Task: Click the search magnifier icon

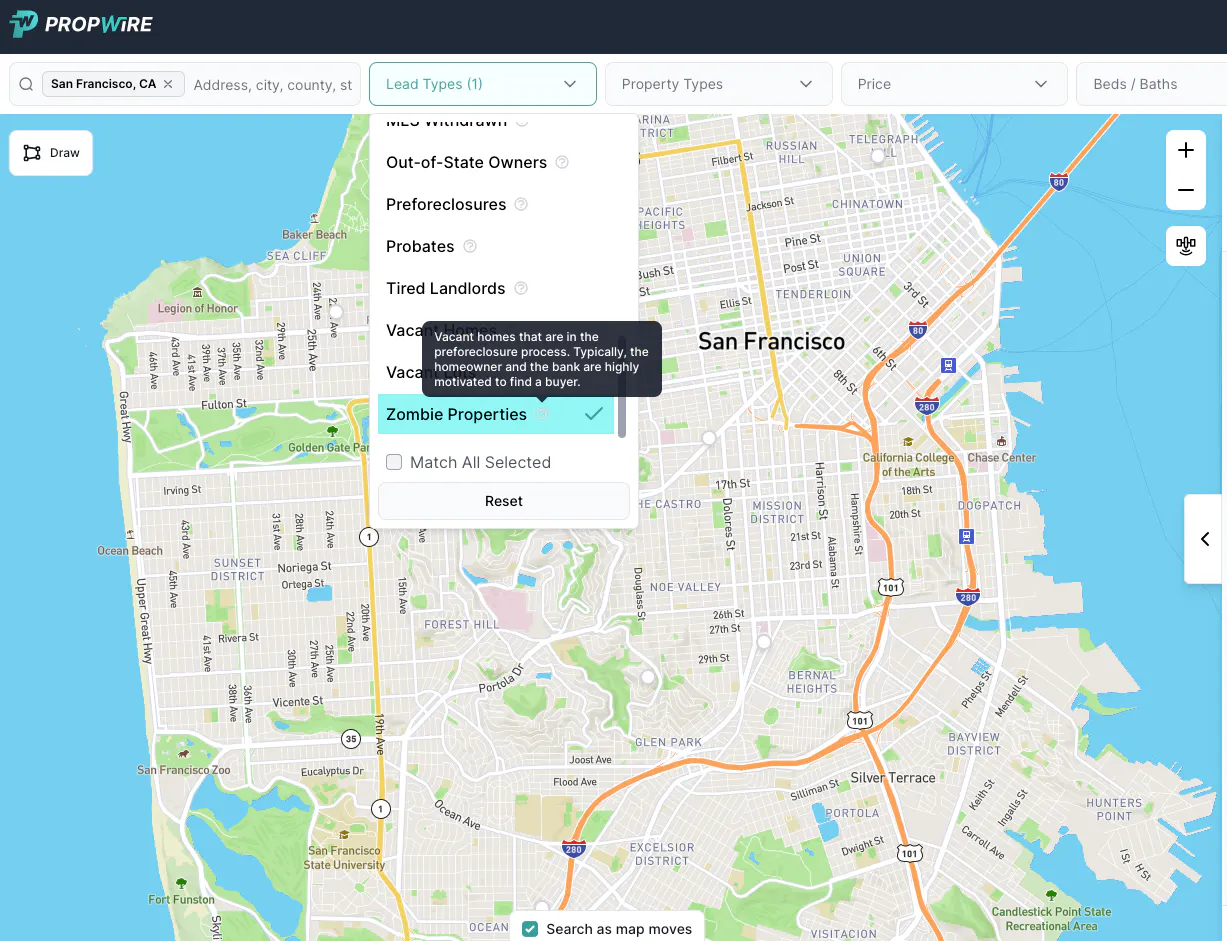Action: tap(25, 84)
